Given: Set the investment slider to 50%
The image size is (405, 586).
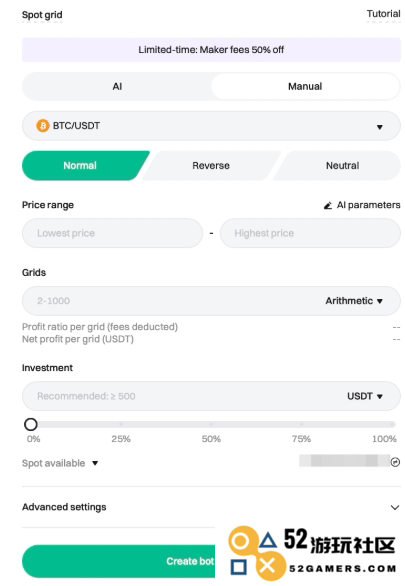Looking at the screenshot, I should click(x=211, y=425).
